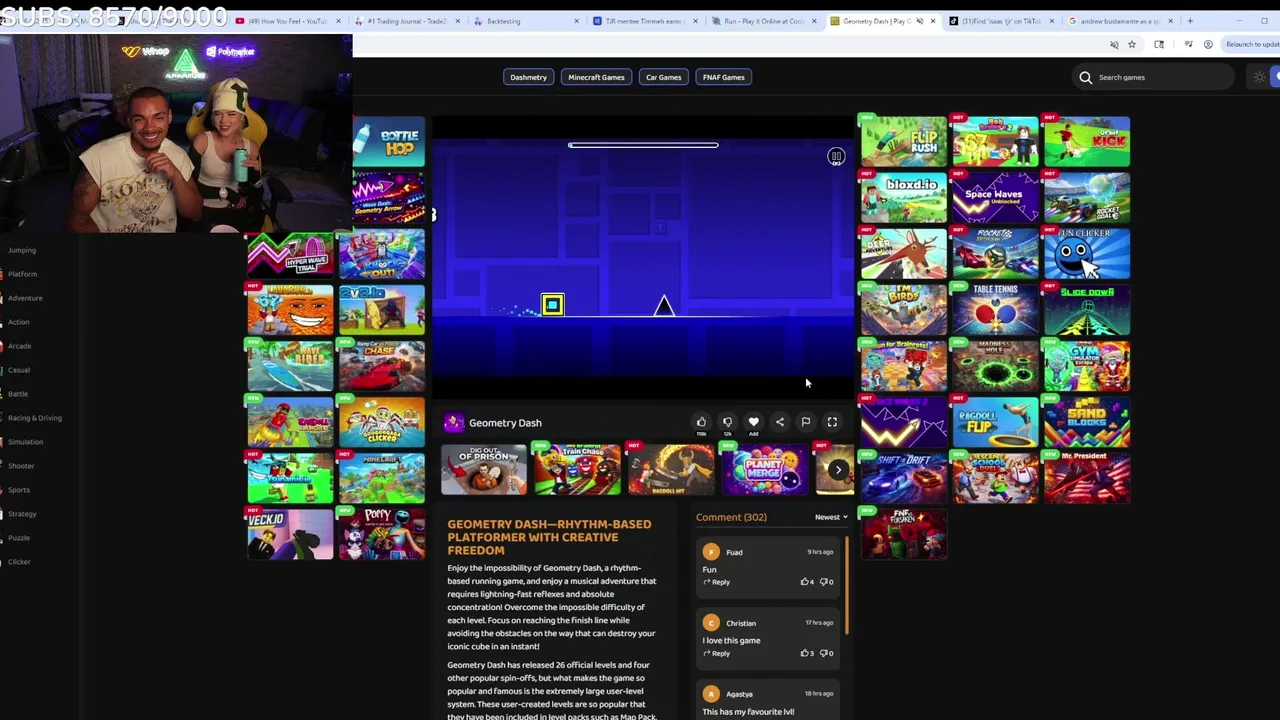The width and height of the screenshot is (1280, 720).
Task: Open the Car Games category
Action: coord(663,77)
